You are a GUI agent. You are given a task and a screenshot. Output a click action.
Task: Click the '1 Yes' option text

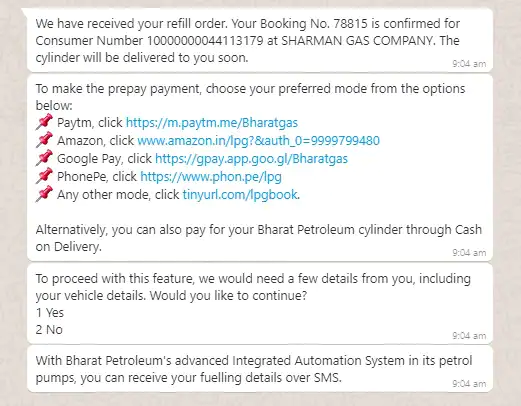click(x=50, y=313)
